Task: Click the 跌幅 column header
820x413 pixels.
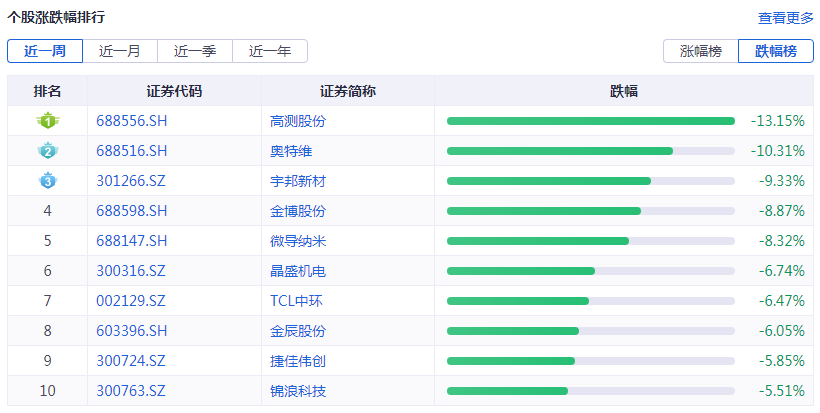Action: [624, 91]
